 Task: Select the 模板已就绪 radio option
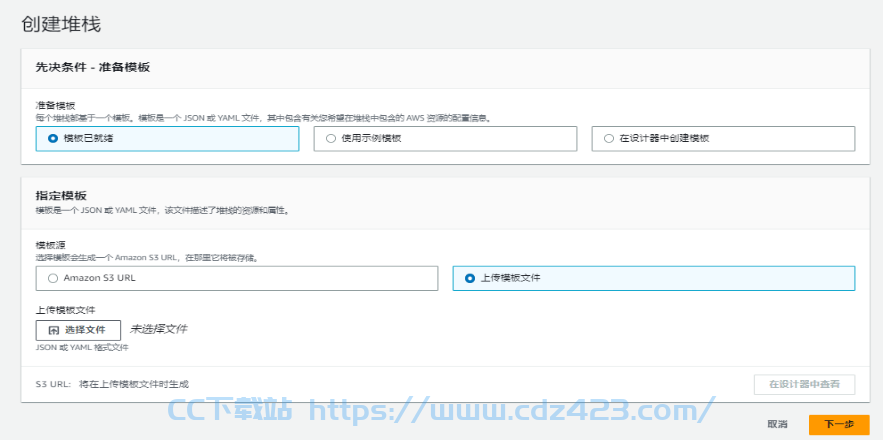coord(167,139)
